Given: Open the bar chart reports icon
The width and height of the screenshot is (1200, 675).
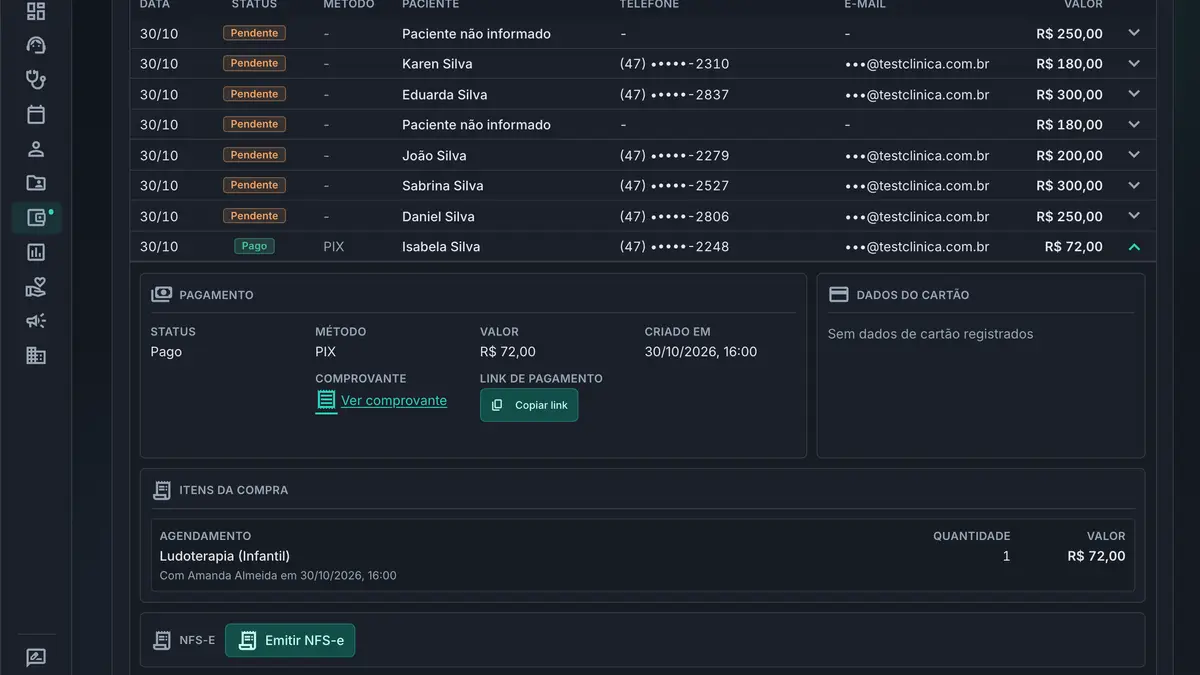Looking at the screenshot, I should tap(36, 252).
